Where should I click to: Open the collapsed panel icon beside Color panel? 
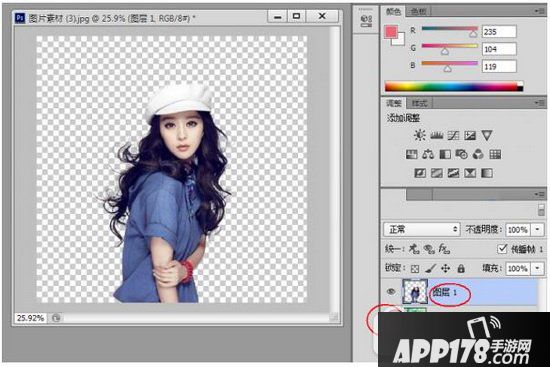(x=366, y=21)
